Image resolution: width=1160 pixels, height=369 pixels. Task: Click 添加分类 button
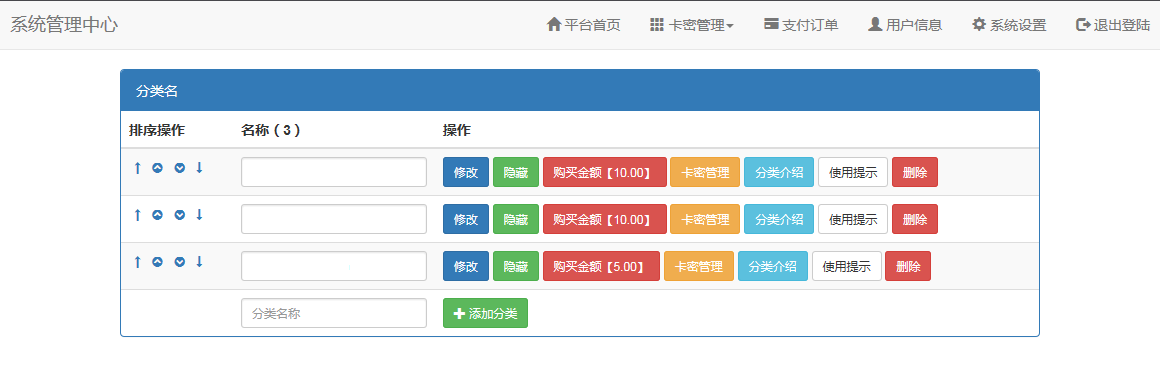point(485,313)
